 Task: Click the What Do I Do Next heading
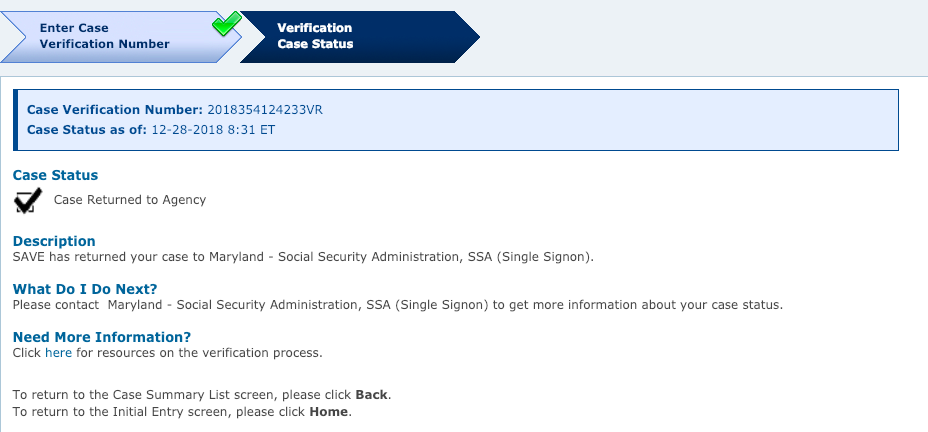click(x=85, y=289)
